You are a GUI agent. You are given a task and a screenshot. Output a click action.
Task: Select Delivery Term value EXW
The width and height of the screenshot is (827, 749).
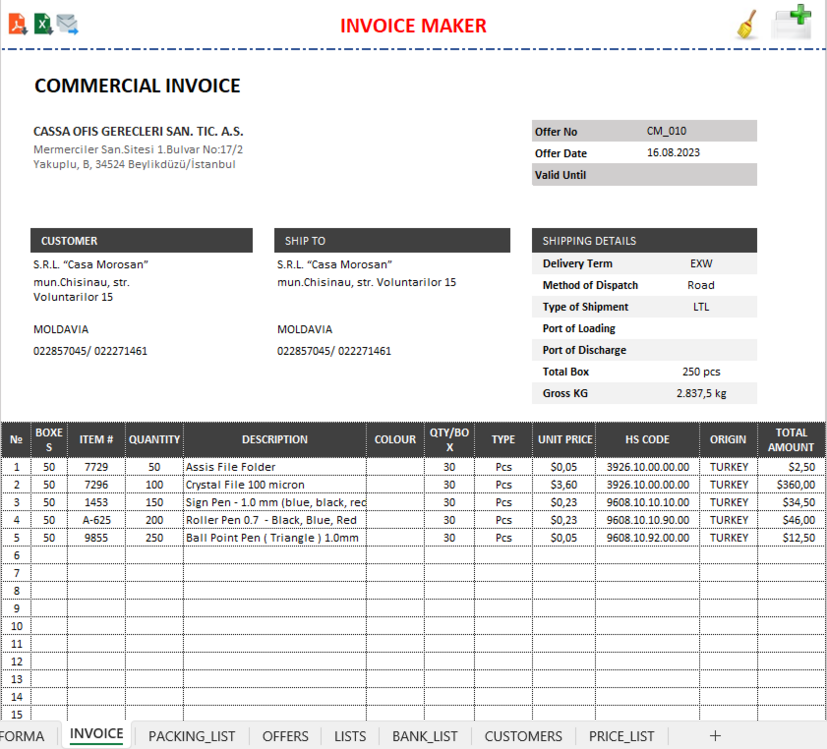701,263
